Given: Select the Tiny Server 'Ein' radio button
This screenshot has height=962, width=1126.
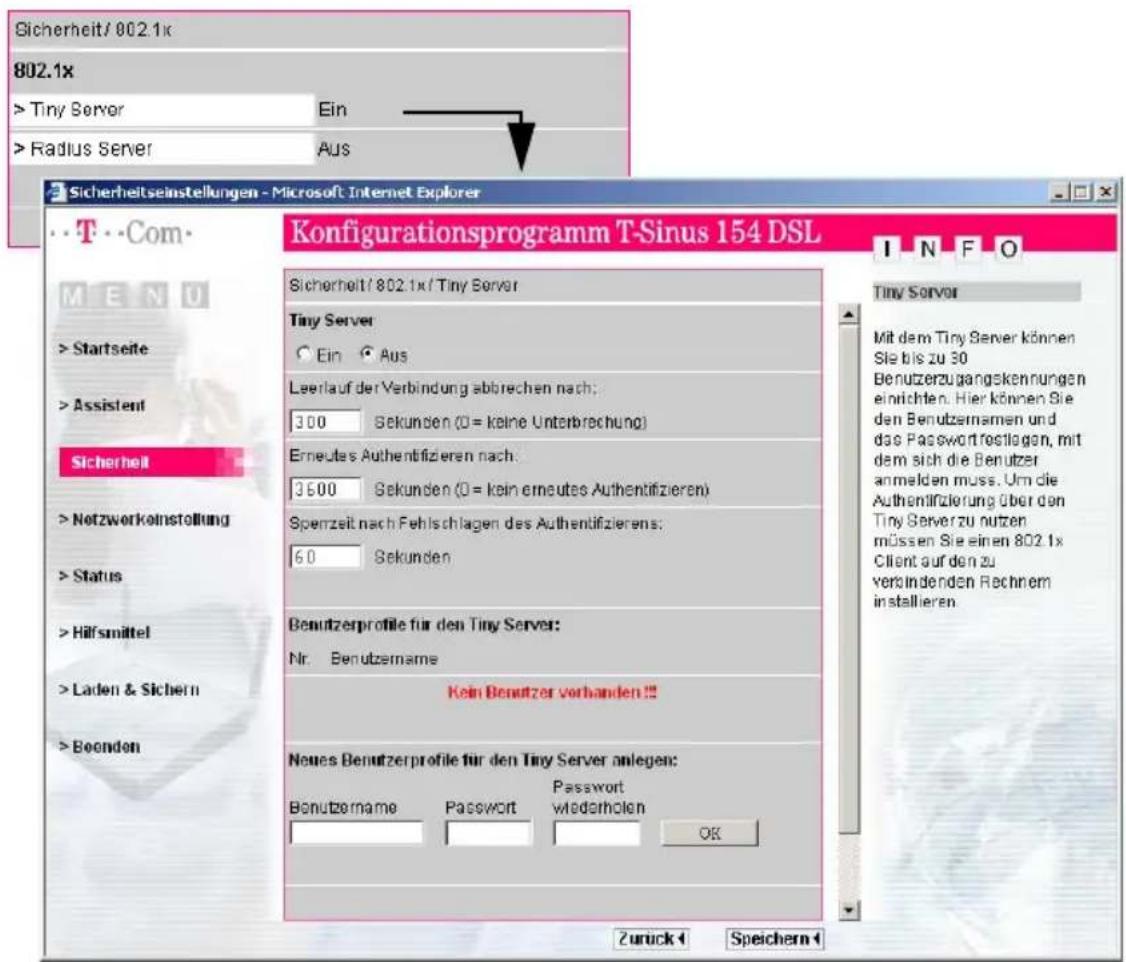Looking at the screenshot, I should (304, 354).
